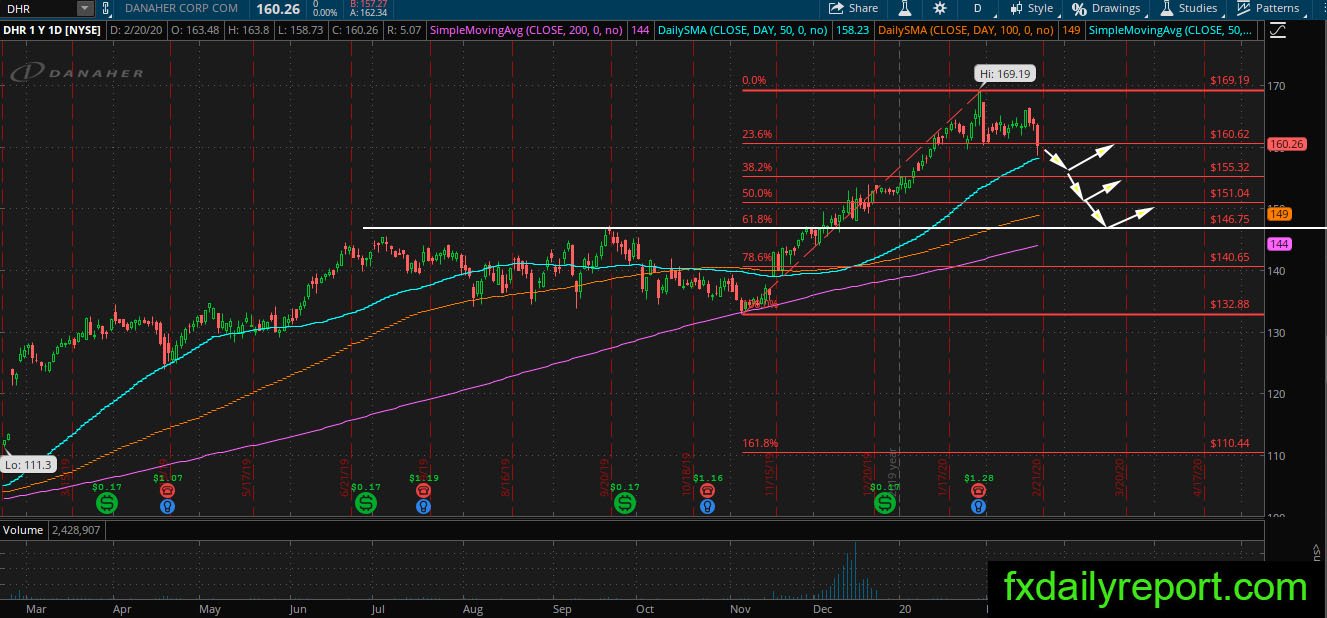The width and height of the screenshot is (1327, 618).
Task: Click the $110.44 Fibonacci price label
Action: coord(1229,443)
